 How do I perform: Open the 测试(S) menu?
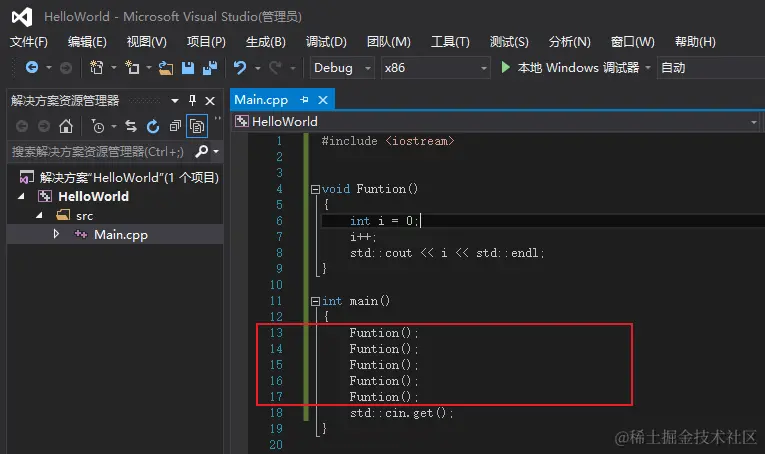[509, 42]
